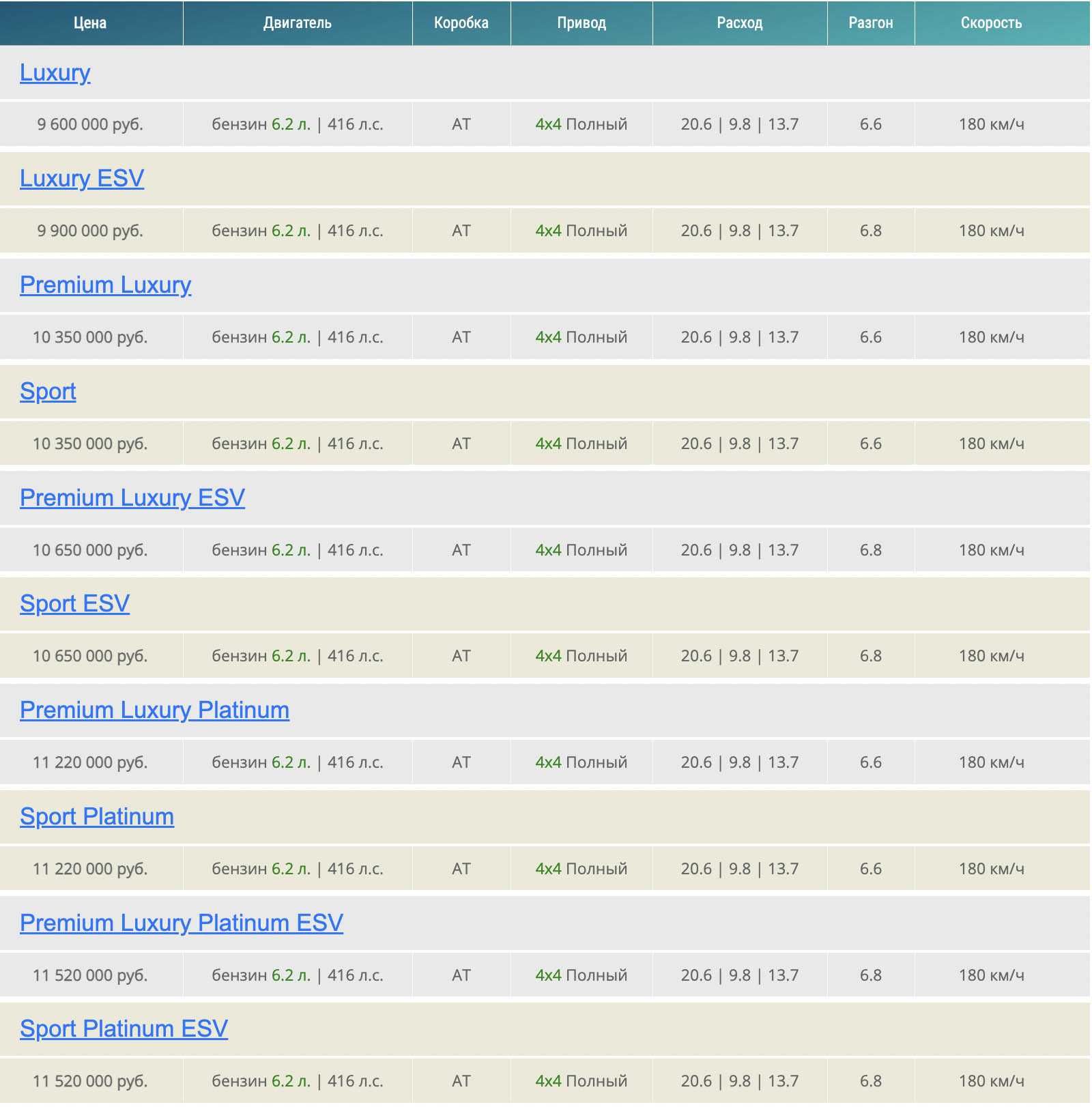
Task: Click the Sport ESV trim link
Action: pos(74,603)
